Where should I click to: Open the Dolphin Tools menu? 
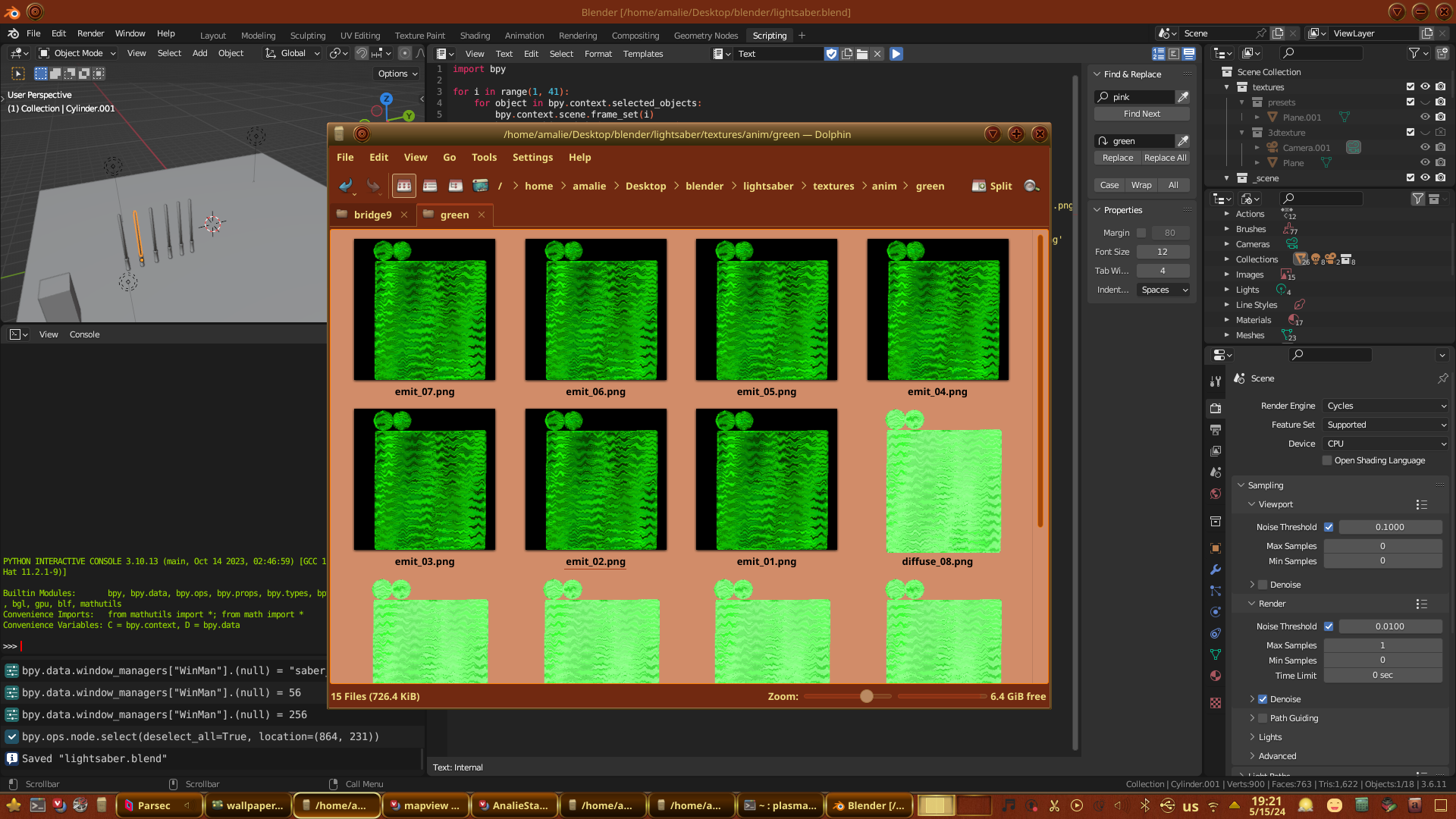click(484, 157)
